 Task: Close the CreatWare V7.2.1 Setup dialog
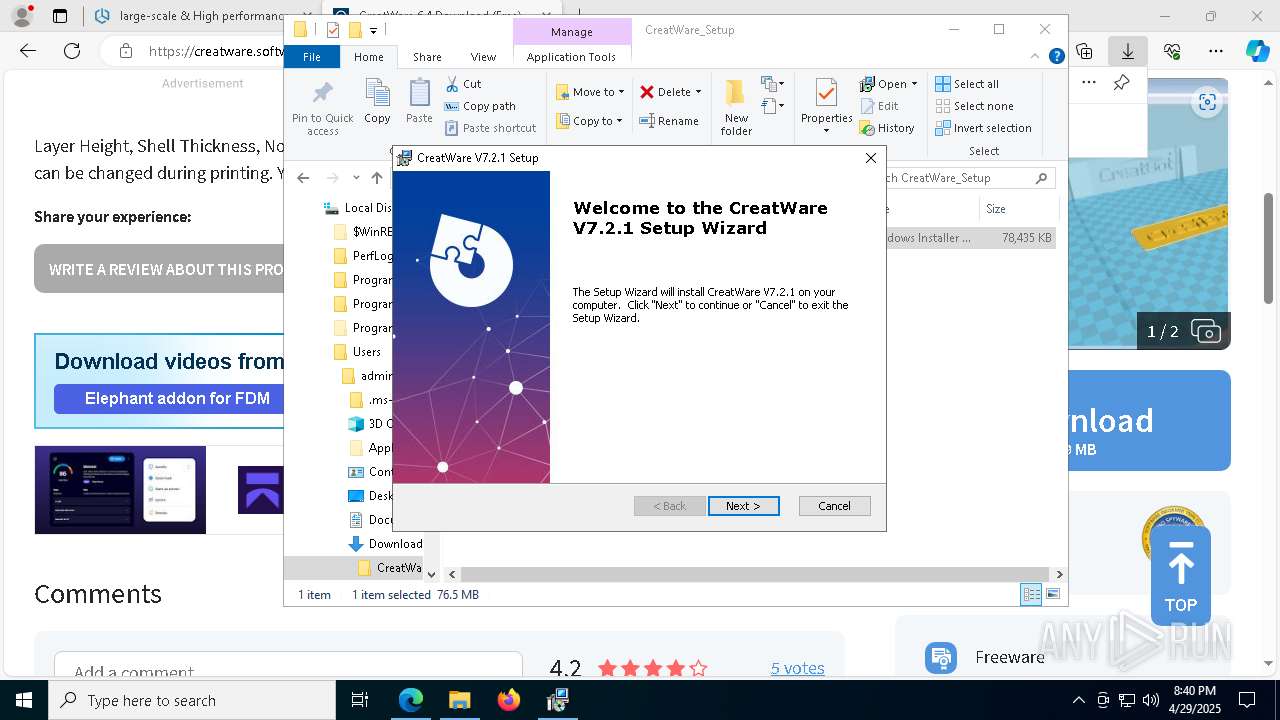(x=870, y=158)
